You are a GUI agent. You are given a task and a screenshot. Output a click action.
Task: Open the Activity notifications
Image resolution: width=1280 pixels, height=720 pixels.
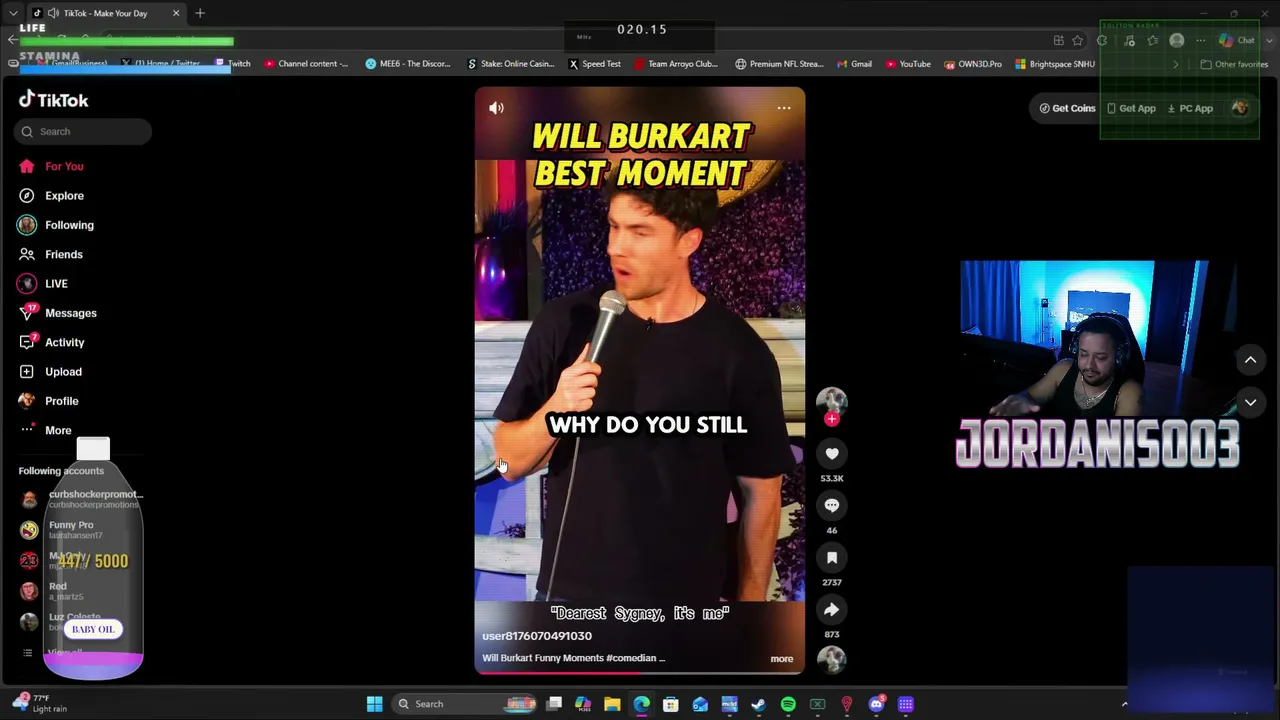52,342
